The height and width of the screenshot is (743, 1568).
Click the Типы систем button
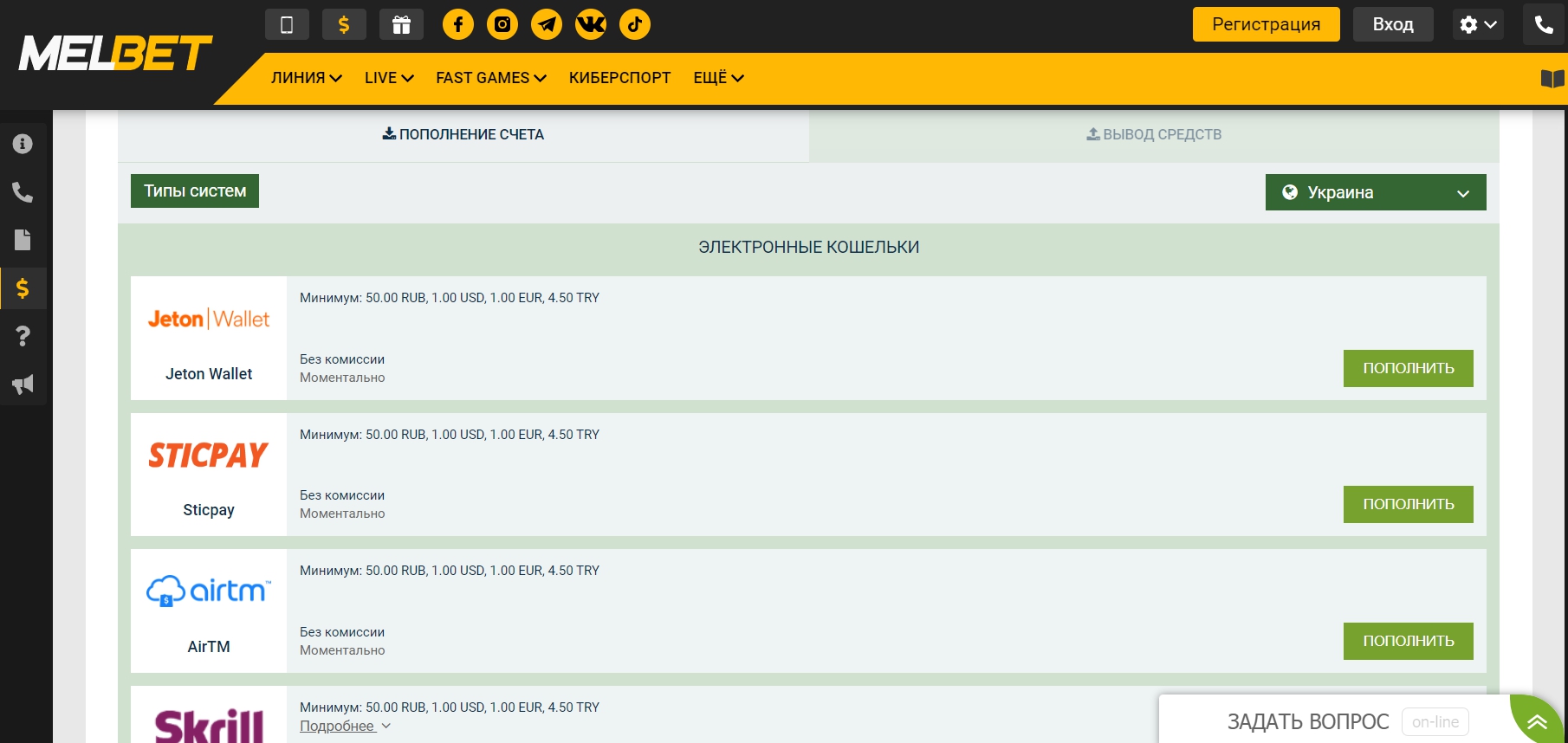[195, 191]
